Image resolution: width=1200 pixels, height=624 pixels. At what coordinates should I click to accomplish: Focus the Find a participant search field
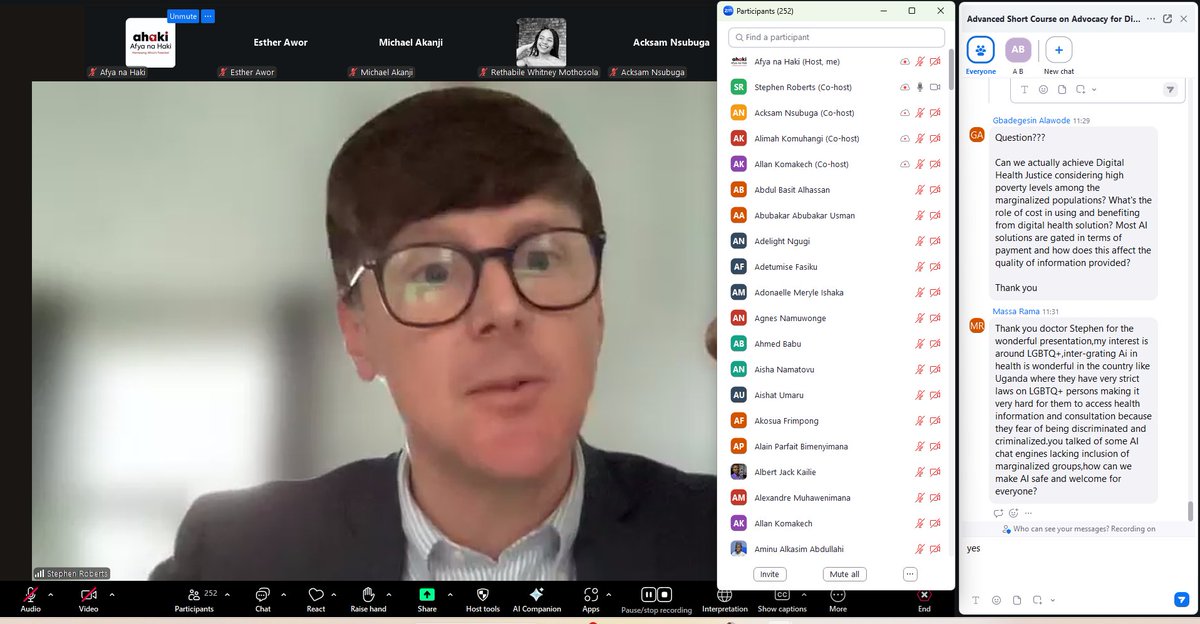coord(836,37)
